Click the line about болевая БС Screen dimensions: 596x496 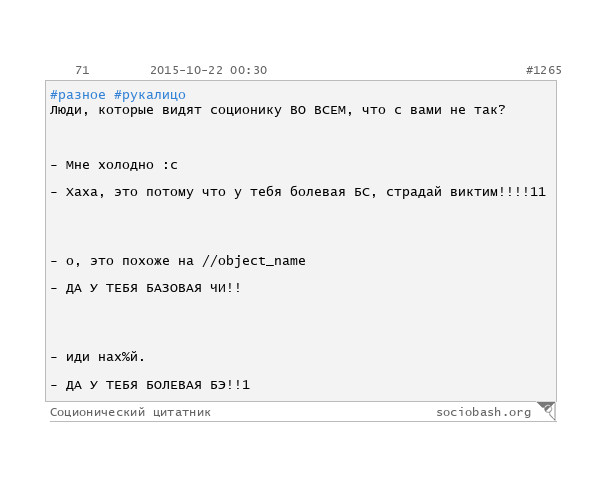click(x=298, y=192)
